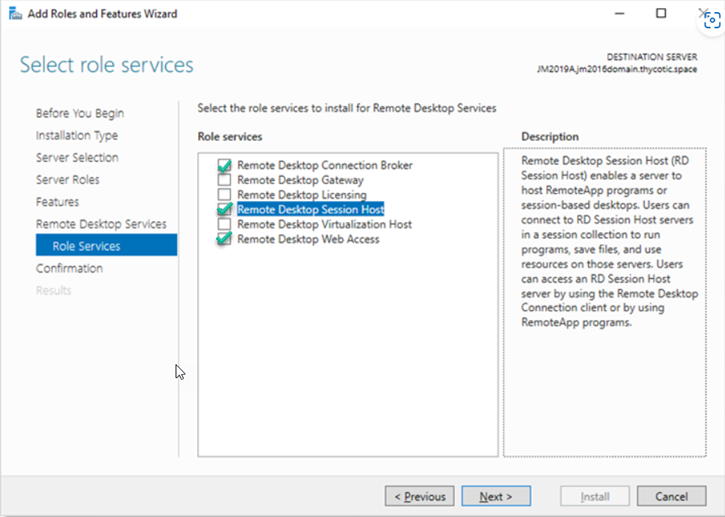This screenshot has width=725, height=517.
Task: Select the Remote Desktop Web Access label
Action: tap(308, 239)
